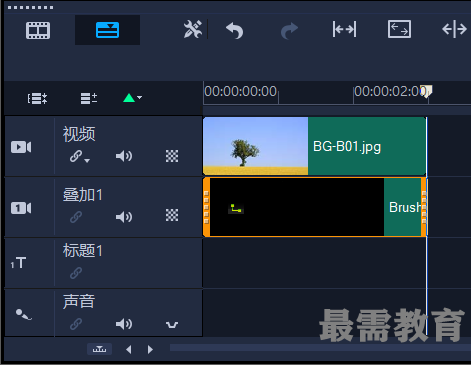471x365 pixels.
Task: Toggle ripple editing link on 叠加1 track
Action: coord(76,217)
